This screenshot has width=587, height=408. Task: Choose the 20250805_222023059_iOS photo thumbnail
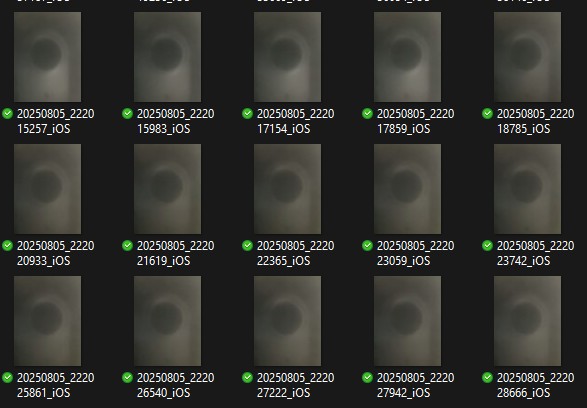pos(407,189)
